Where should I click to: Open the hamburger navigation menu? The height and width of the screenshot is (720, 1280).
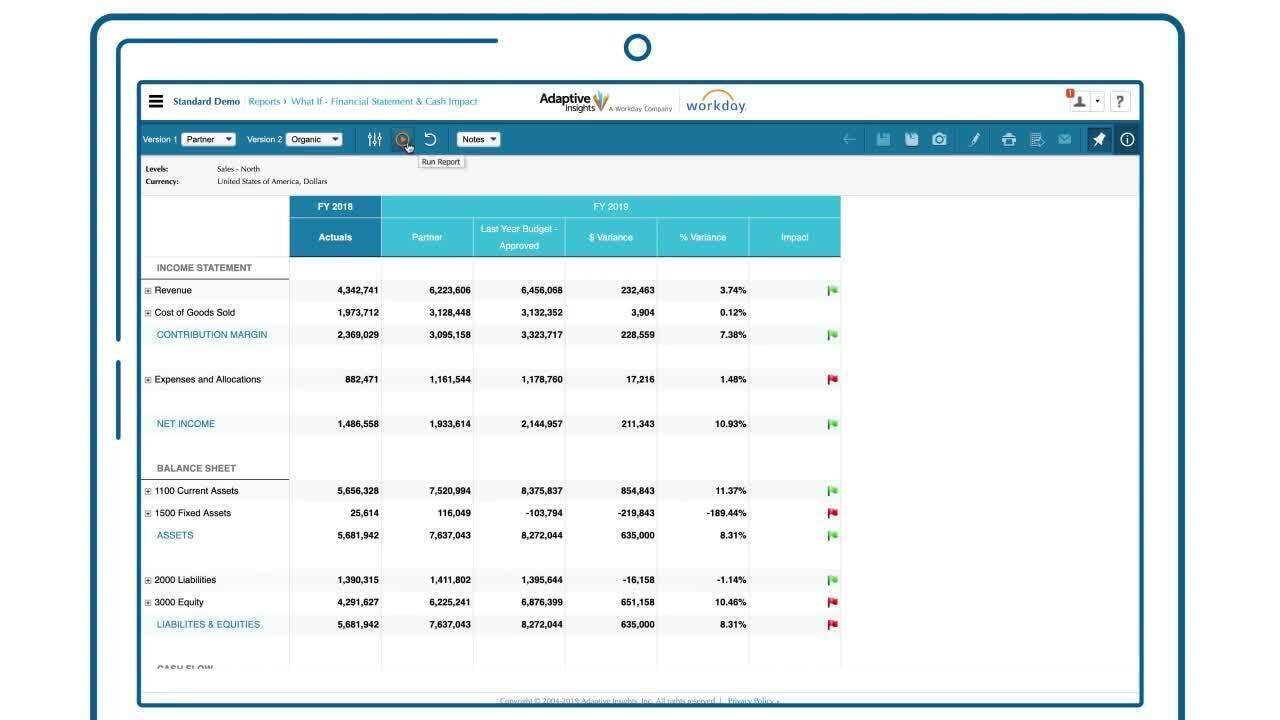point(156,101)
